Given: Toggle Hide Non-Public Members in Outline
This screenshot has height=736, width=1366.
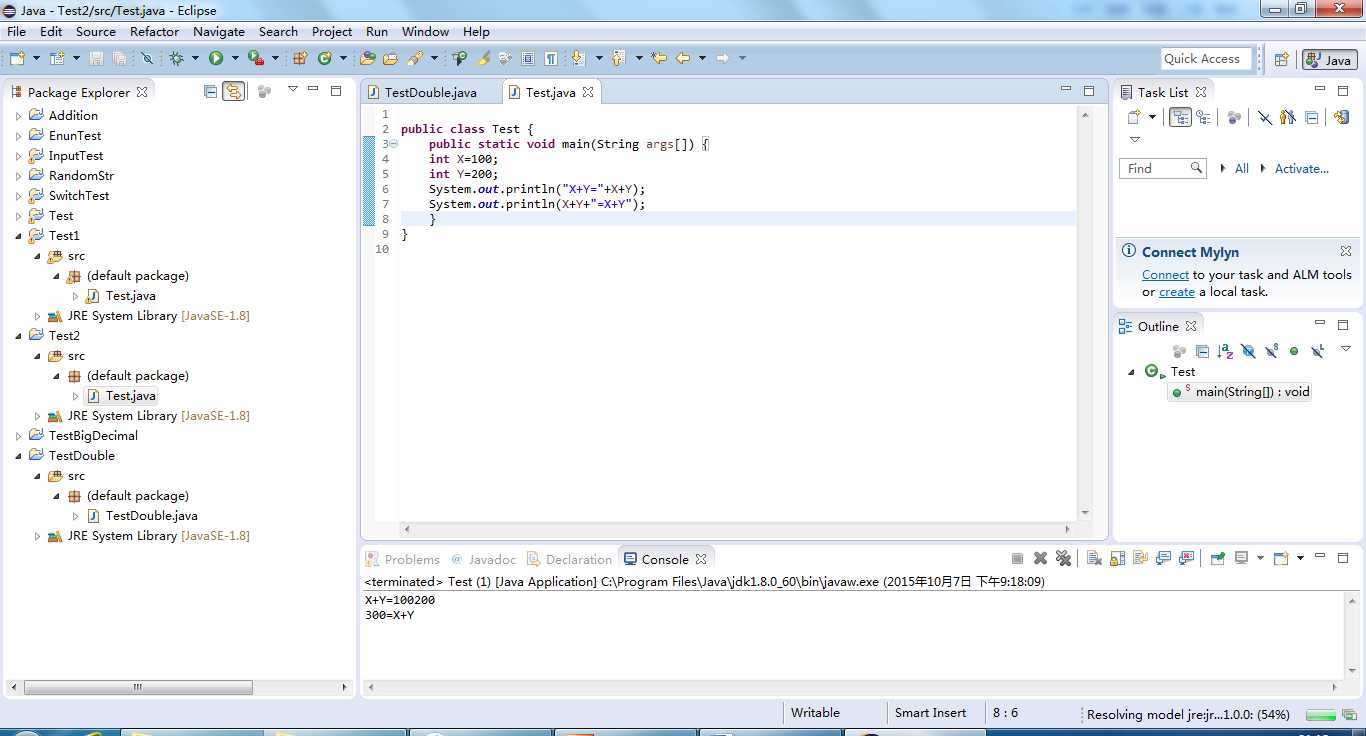Looking at the screenshot, I should point(1294,351).
